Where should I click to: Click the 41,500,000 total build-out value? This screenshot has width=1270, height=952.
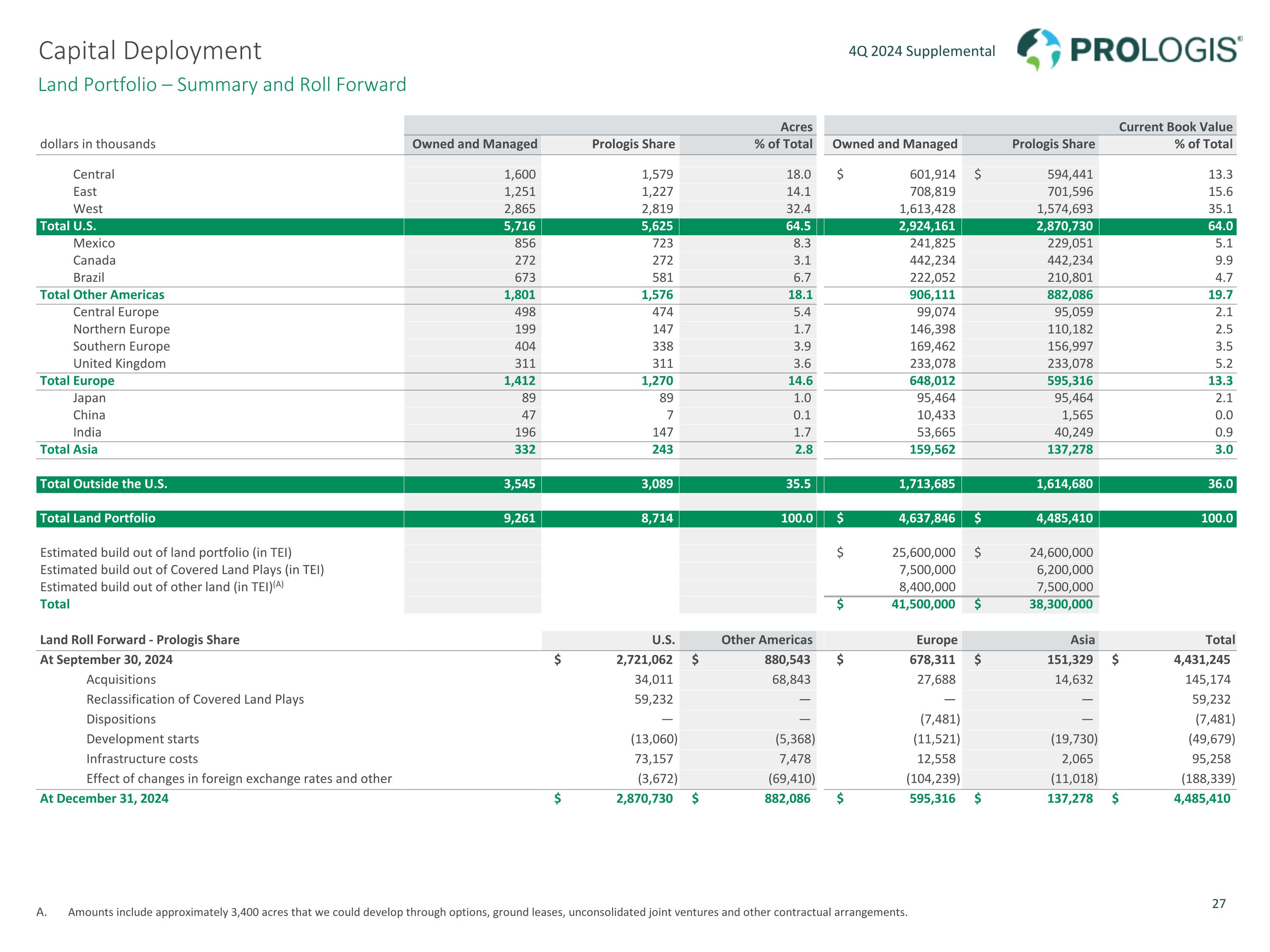922,604
